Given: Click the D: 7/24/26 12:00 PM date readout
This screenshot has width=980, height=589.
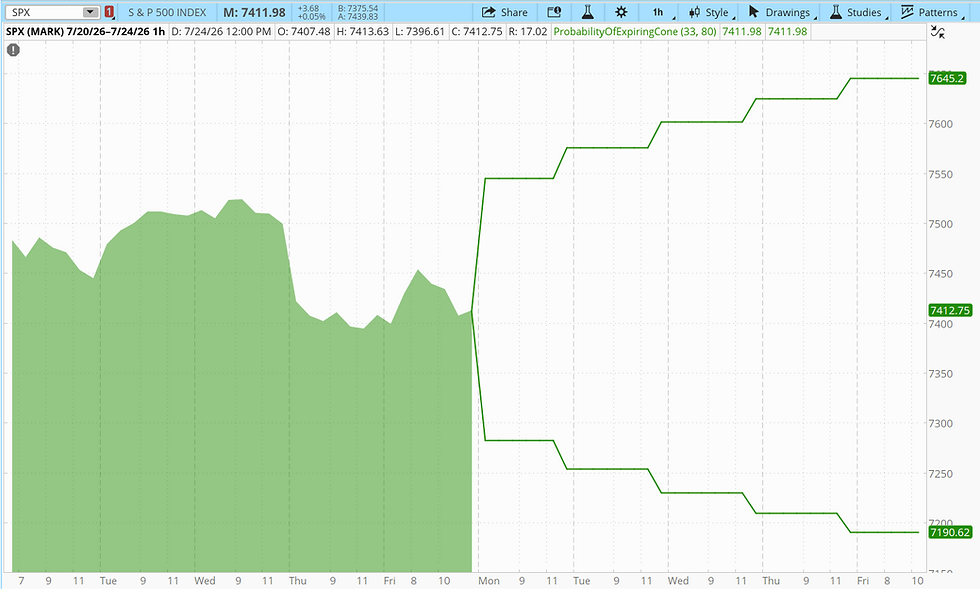Looking at the screenshot, I should click(221, 31).
